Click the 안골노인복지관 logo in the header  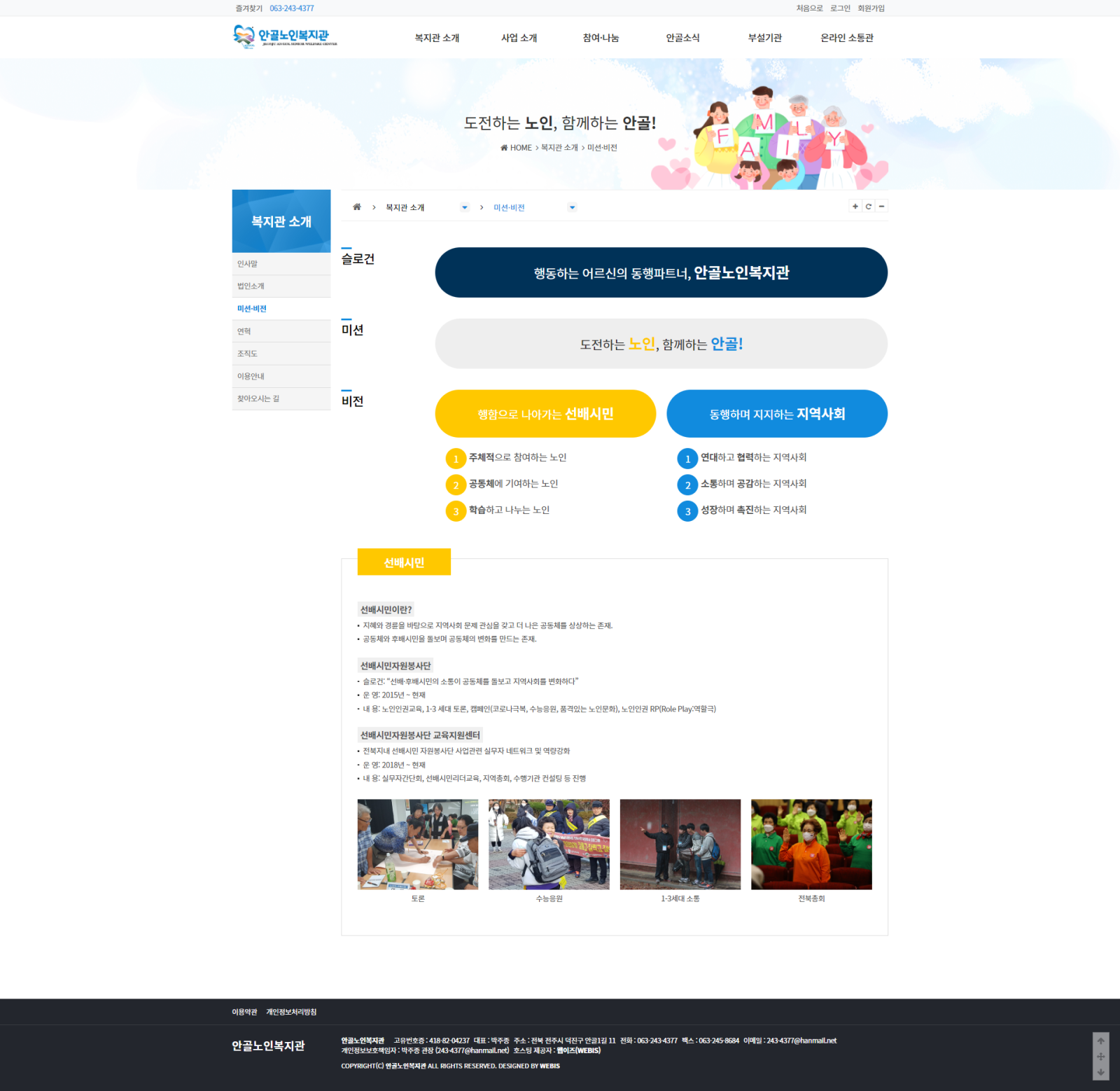(285, 36)
